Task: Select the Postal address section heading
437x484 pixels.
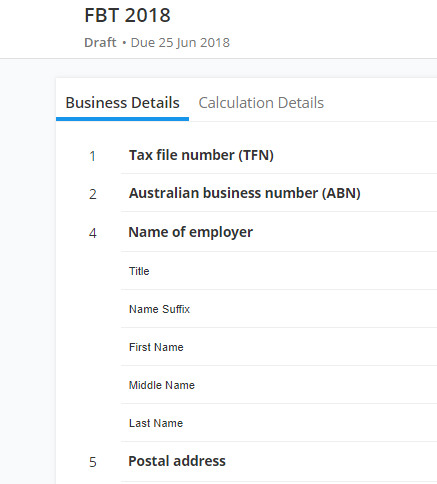Action: [x=177, y=461]
